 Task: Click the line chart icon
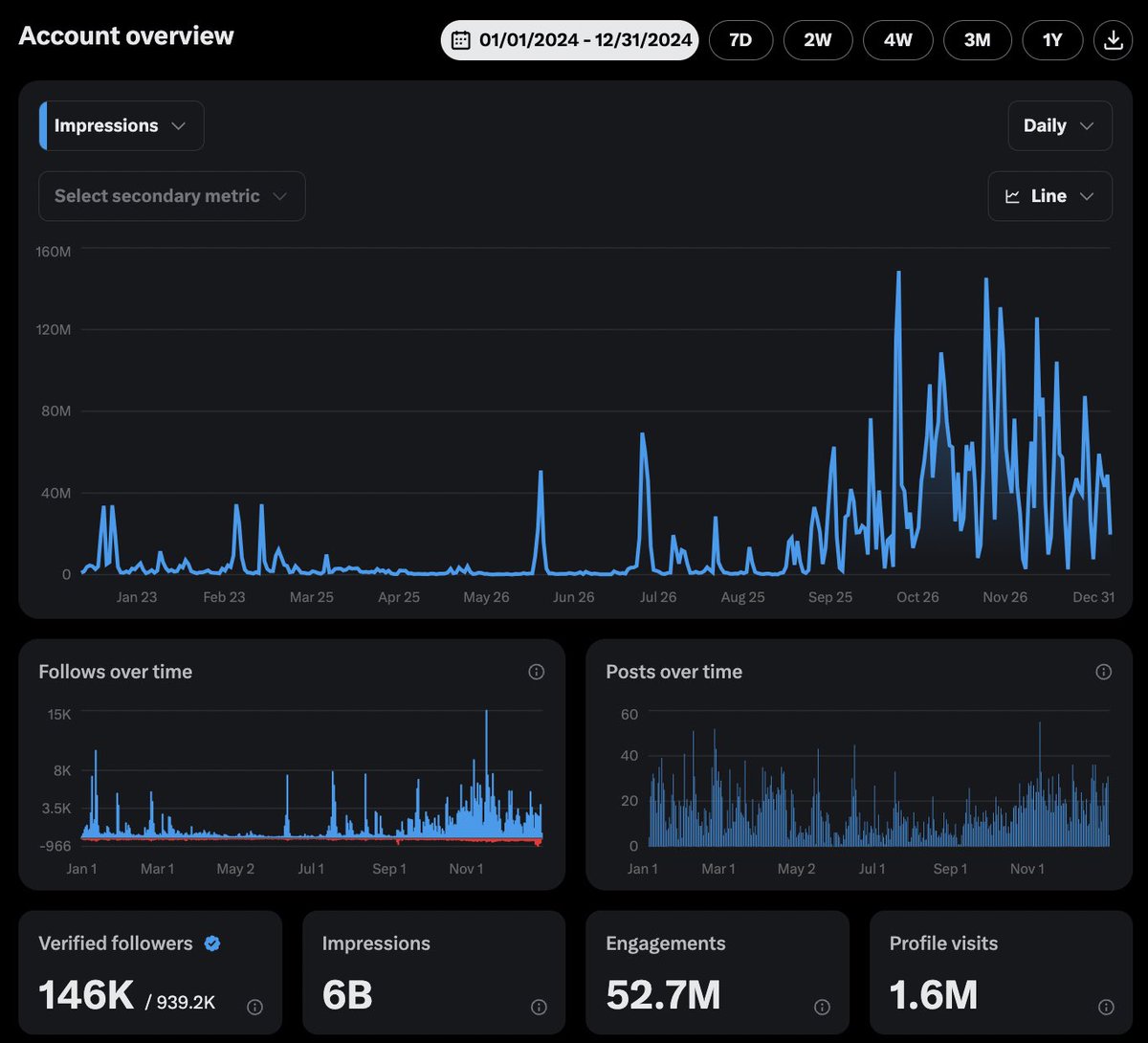(1012, 196)
